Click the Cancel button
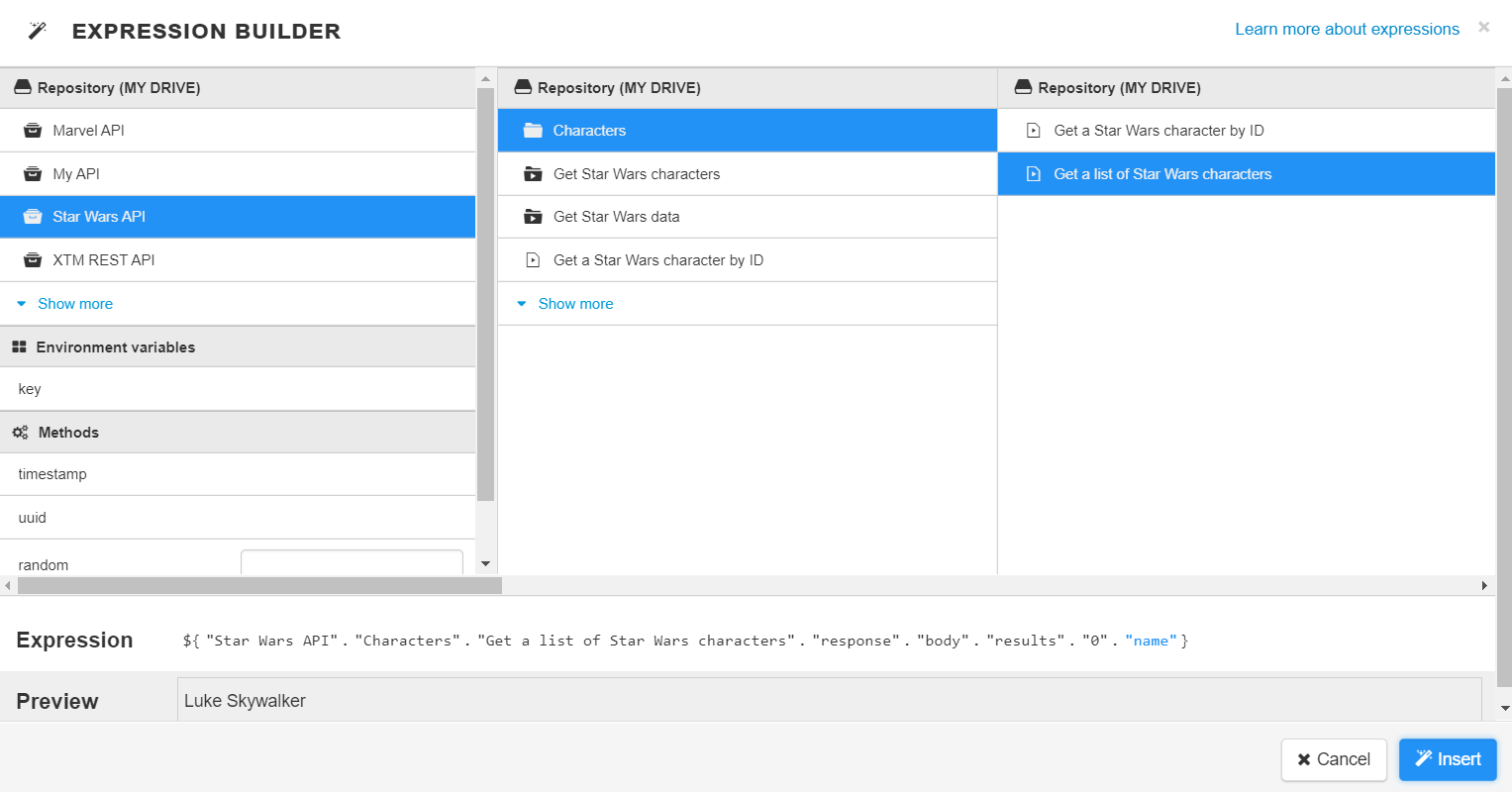Viewport: 1512px width, 792px height. (x=1334, y=759)
